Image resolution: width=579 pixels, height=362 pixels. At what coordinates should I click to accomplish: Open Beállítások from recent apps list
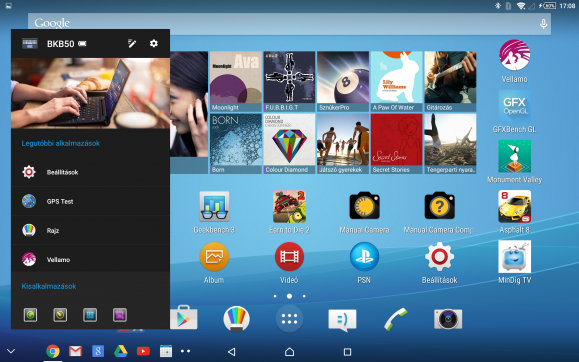point(90,172)
